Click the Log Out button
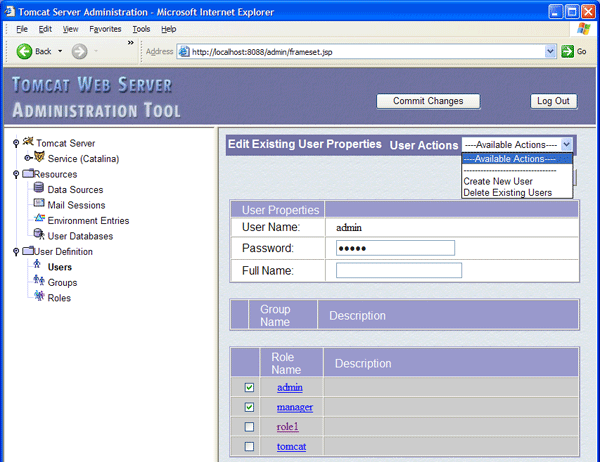The height and width of the screenshot is (462, 600). tap(553, 101)
